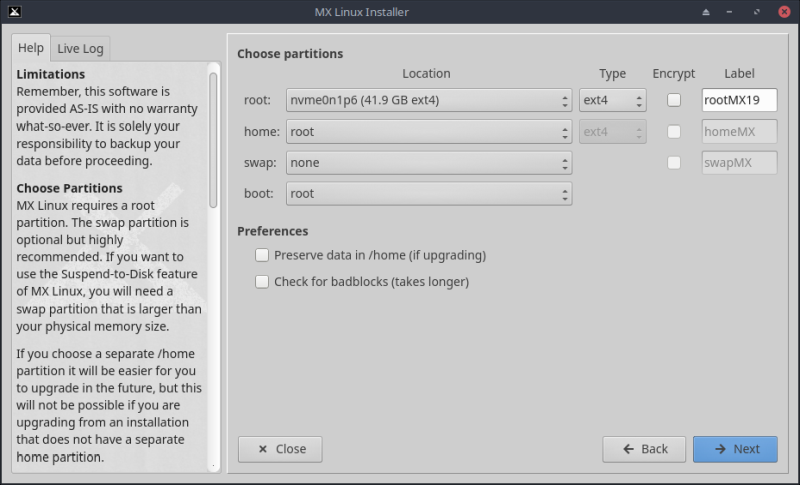
Task: Minimize the MX Linux Installer window
Action: (730, 12)
